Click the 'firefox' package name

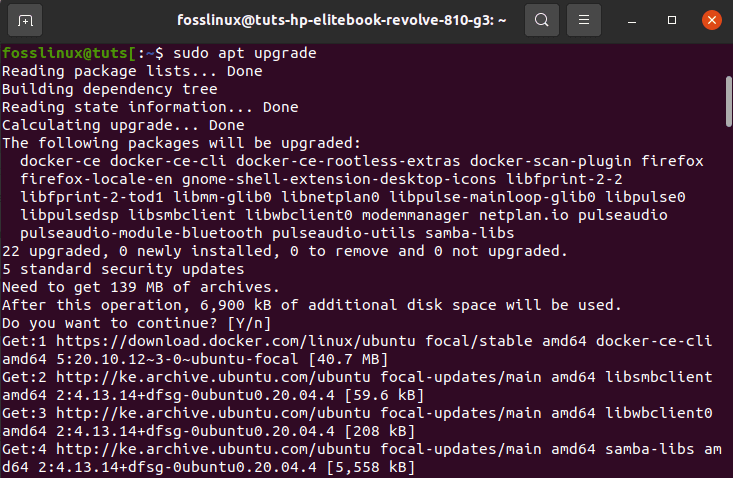coord(672,161)
